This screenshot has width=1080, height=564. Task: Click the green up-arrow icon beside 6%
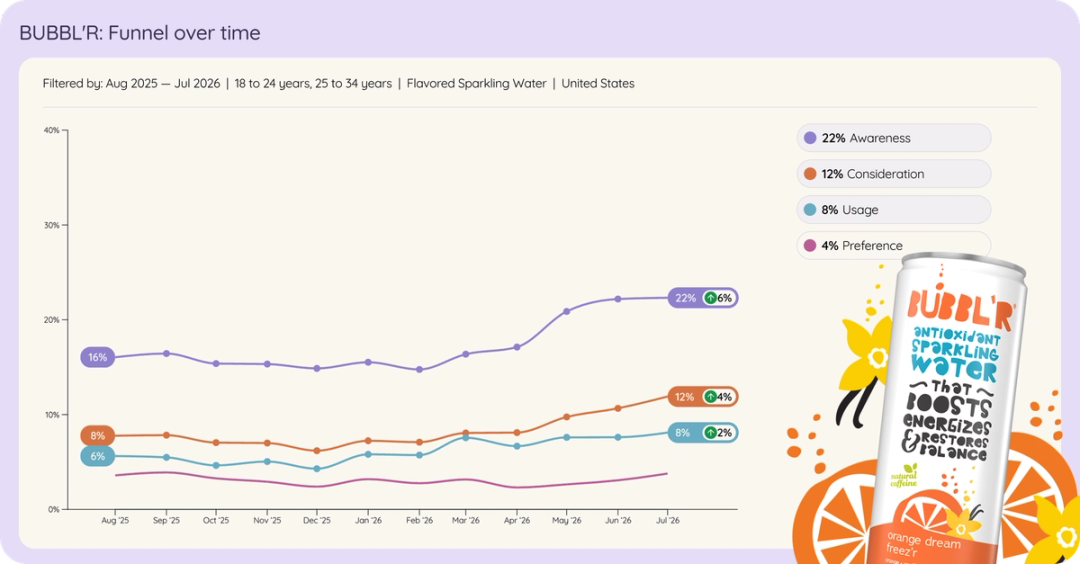pos(709,298)
